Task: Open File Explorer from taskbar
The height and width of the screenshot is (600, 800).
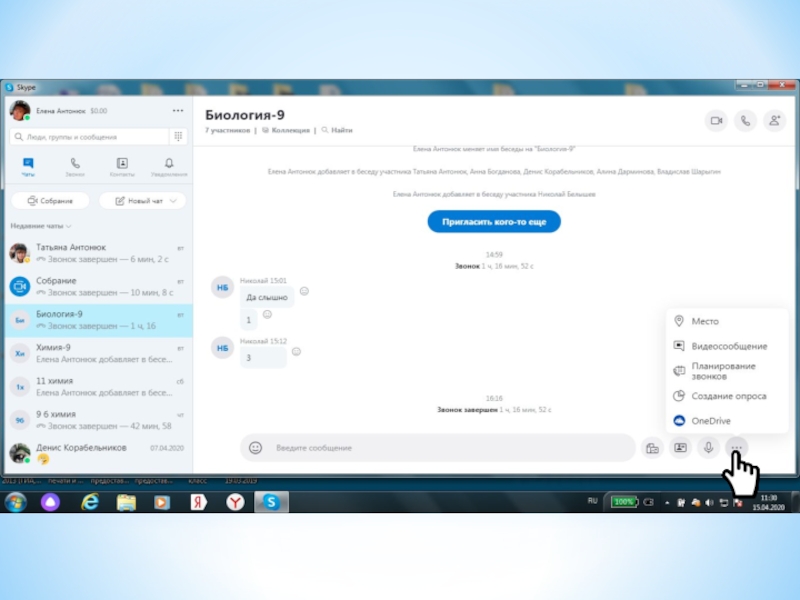Action: [126, 503]
